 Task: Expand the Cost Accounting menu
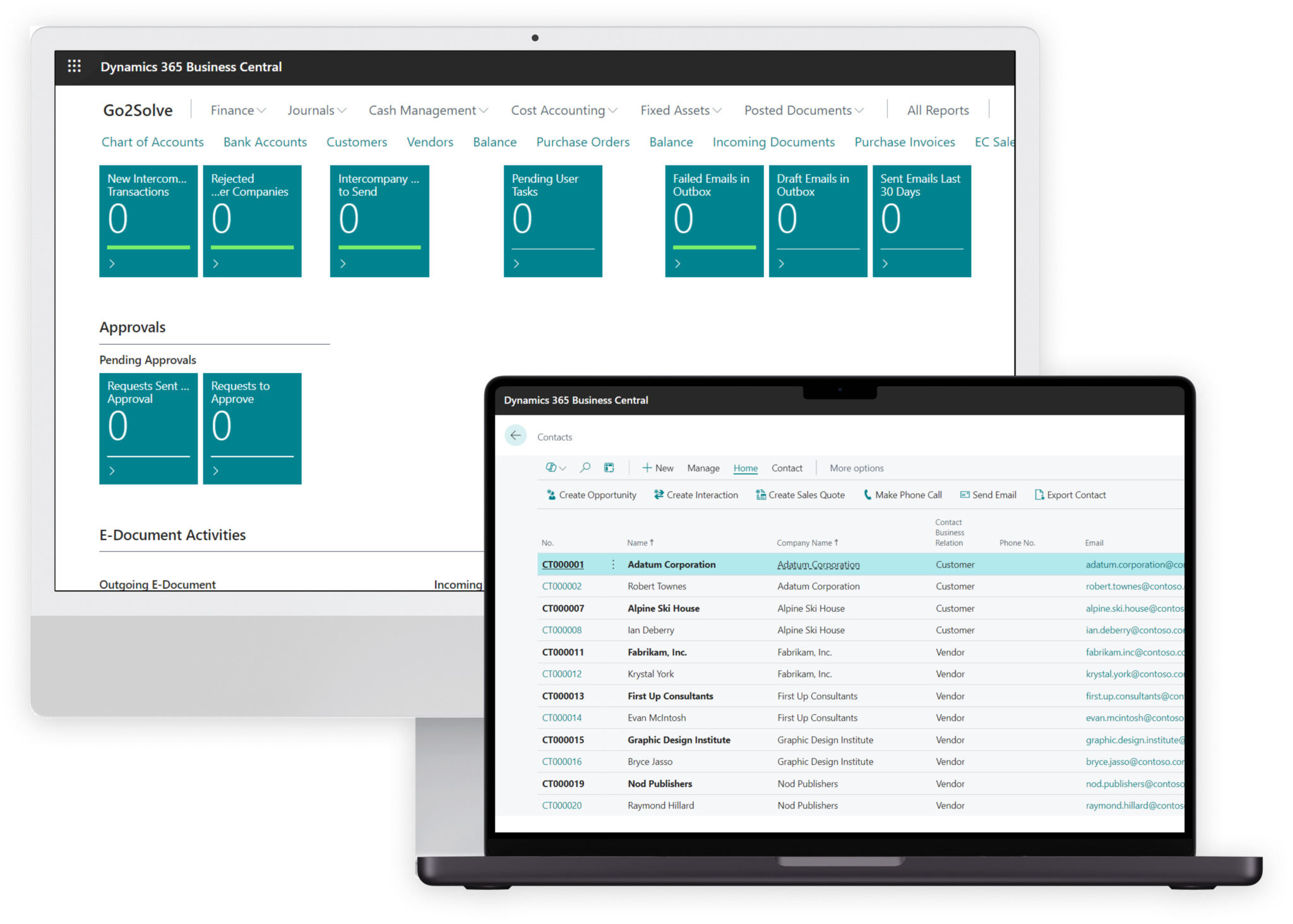[564, 110]
